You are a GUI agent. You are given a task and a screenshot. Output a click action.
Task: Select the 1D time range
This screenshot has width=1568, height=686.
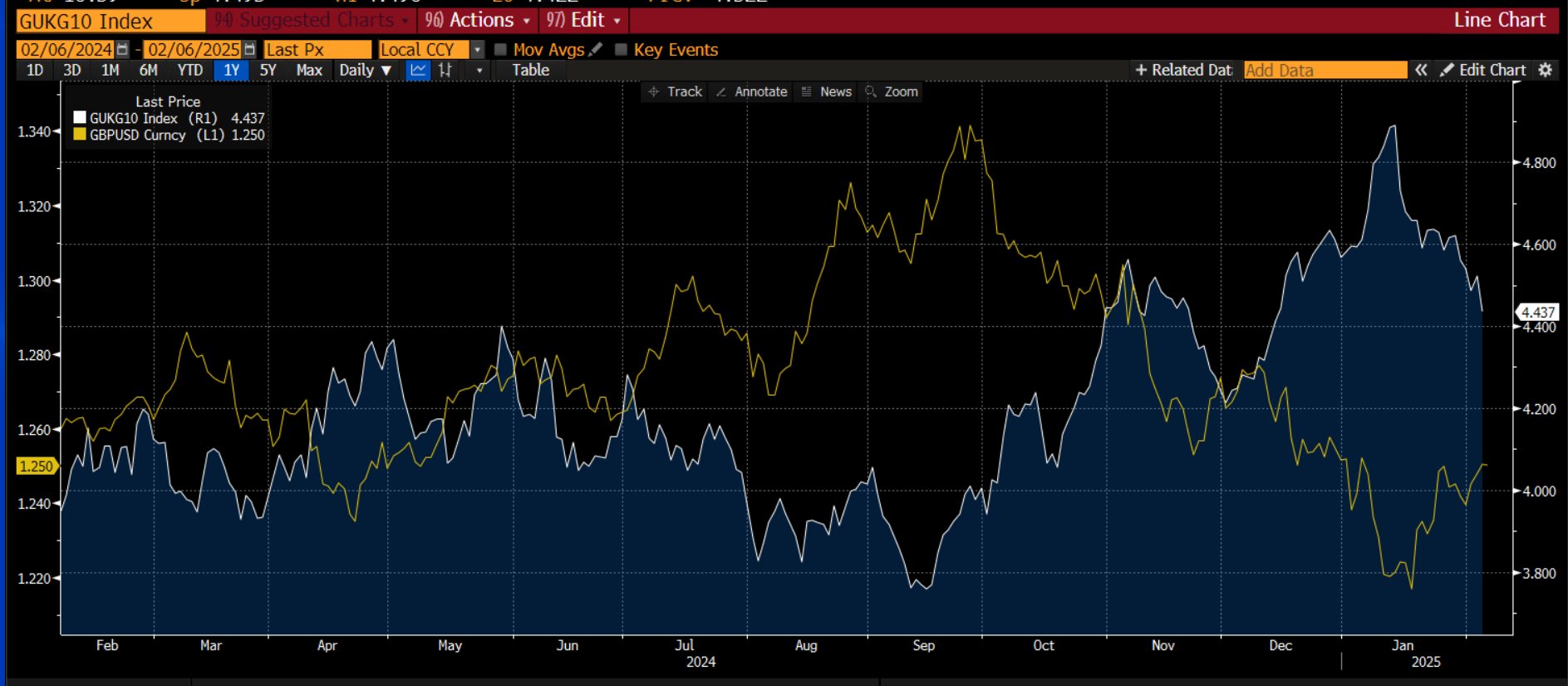(35, 71)
